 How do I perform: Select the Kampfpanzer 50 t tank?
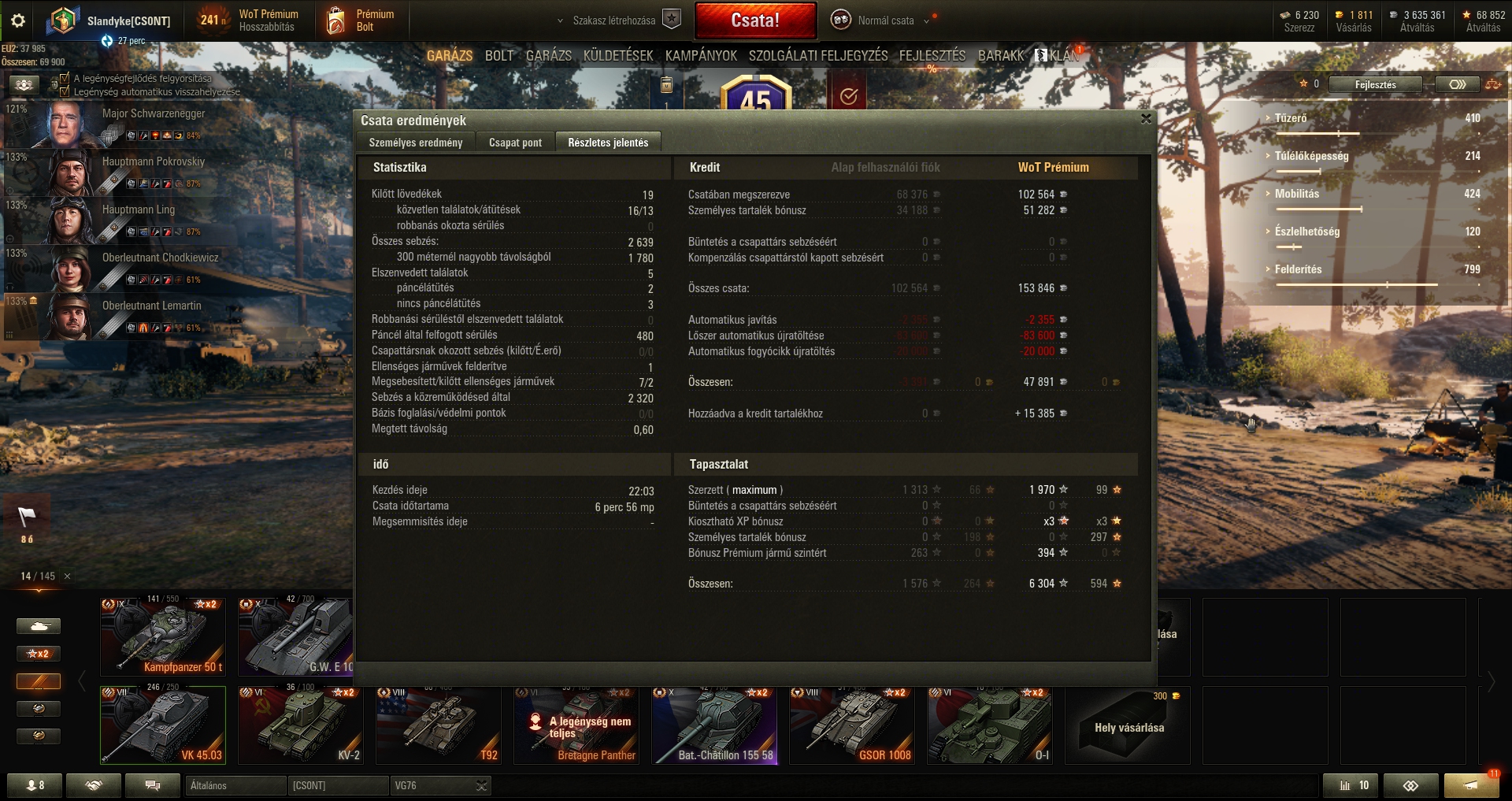pos(163,636)
